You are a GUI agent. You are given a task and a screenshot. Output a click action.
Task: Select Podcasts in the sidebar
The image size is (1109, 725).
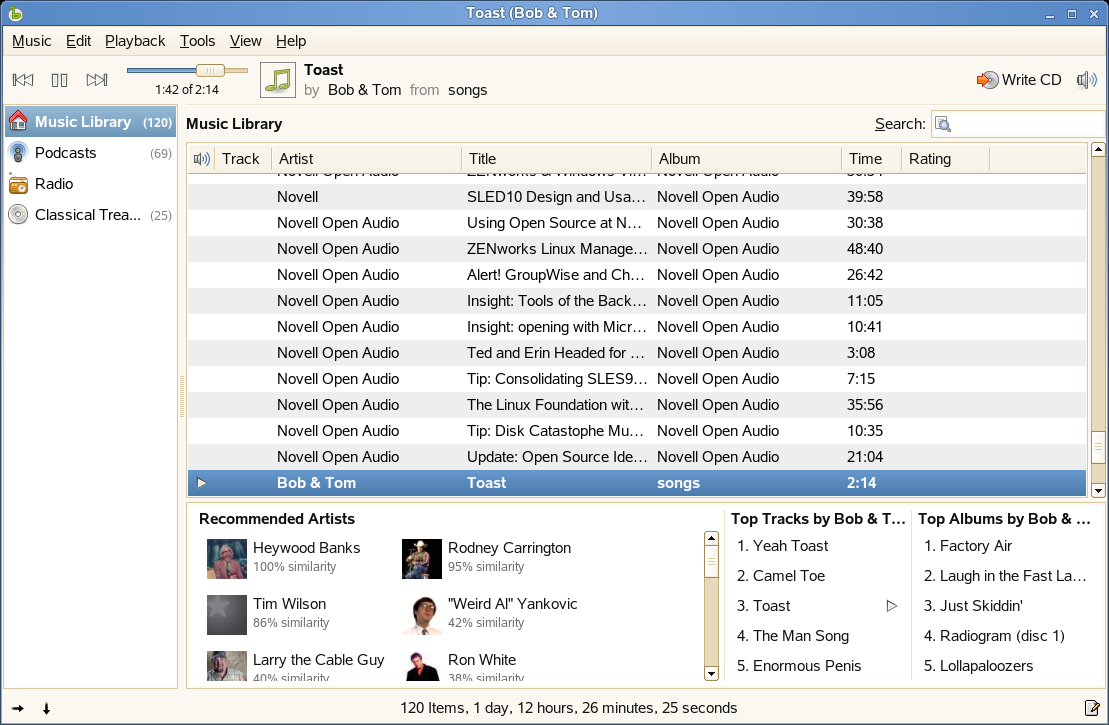[x=66, y=153]
